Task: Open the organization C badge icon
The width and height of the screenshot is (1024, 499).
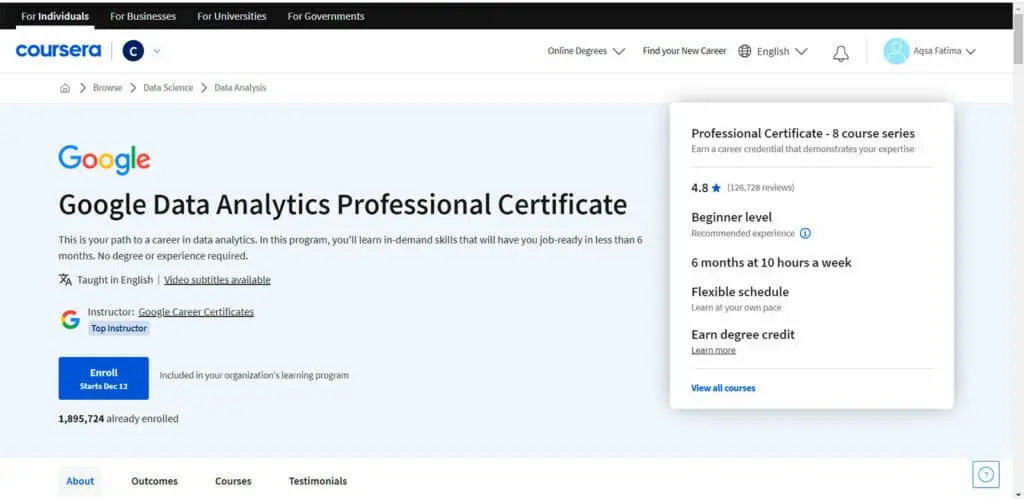Action: 133,51
